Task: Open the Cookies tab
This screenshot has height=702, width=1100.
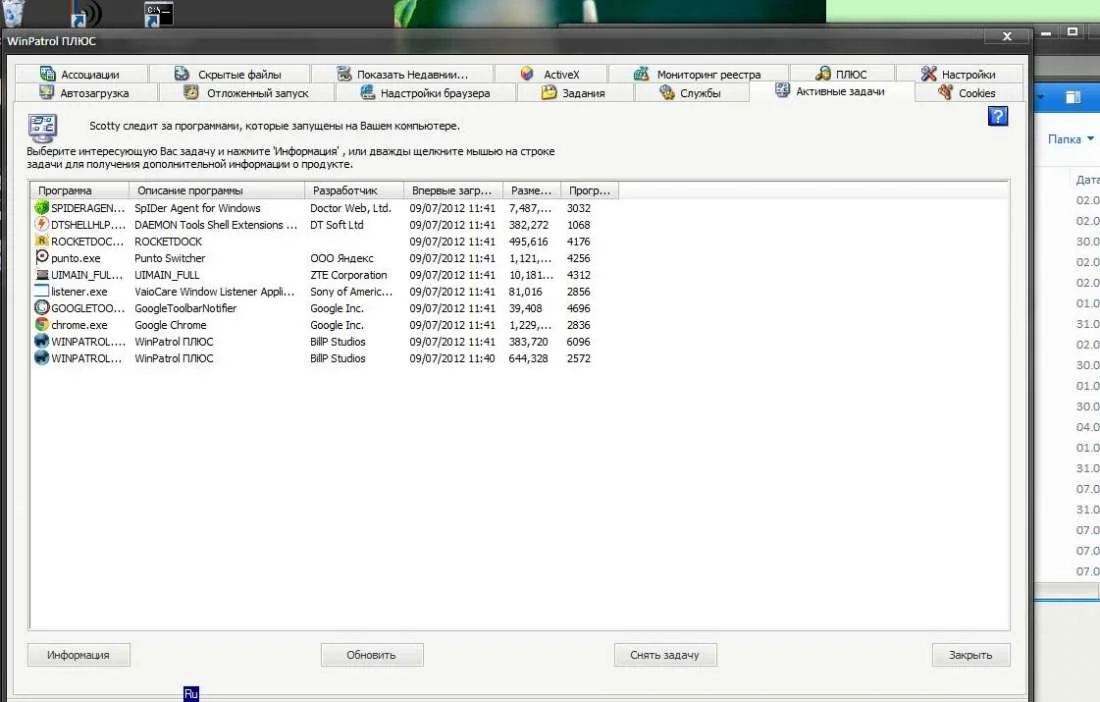Action: click(x=968, y=93)
